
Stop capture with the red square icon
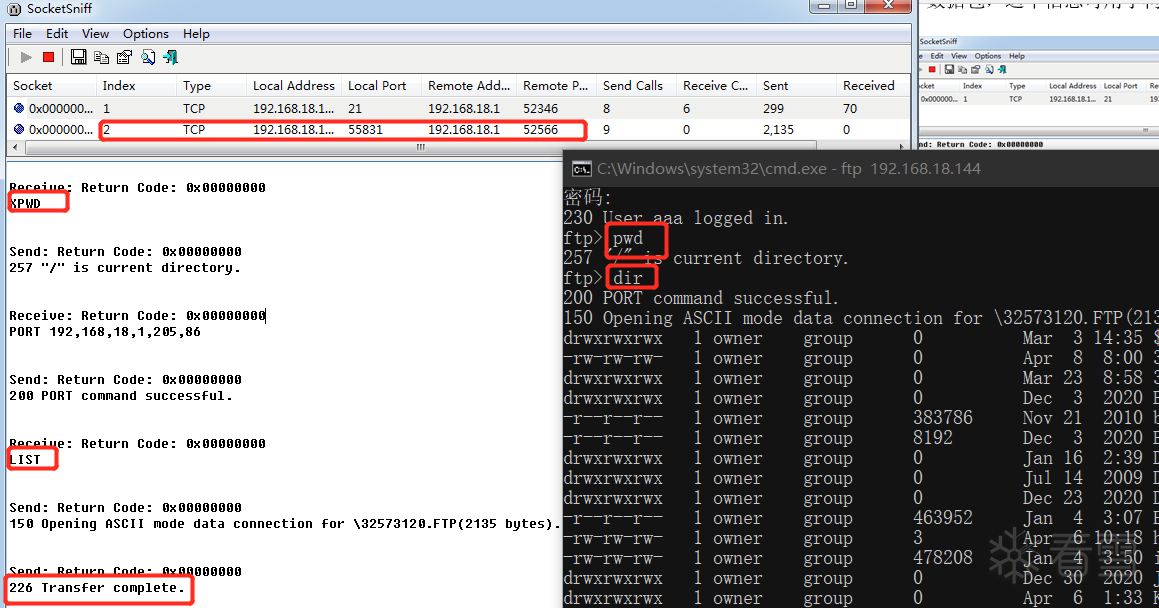click(48, 57)
